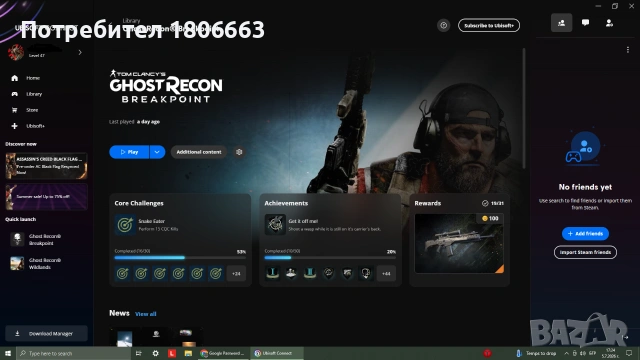Switch to Ubisoft Connect taskbar window
This screenshot has width=640, height=360.
[x=277, y=353]
